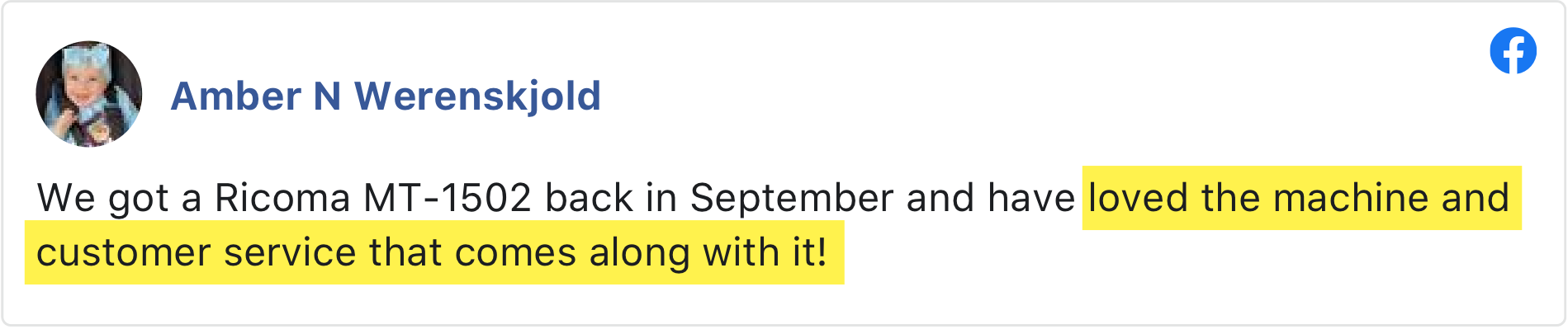Open the Amber N Werenskjold profile link
The image size is (1568, 329).
point(386,96)
